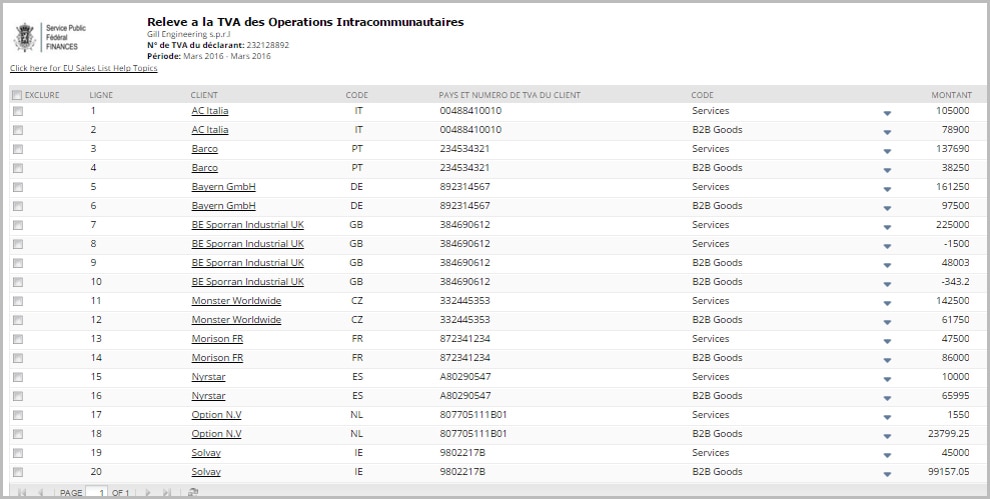This screenshot has width=990, height=499.
Task: Select the amount 23799.25 on line 18
Action: pos(948,434)
